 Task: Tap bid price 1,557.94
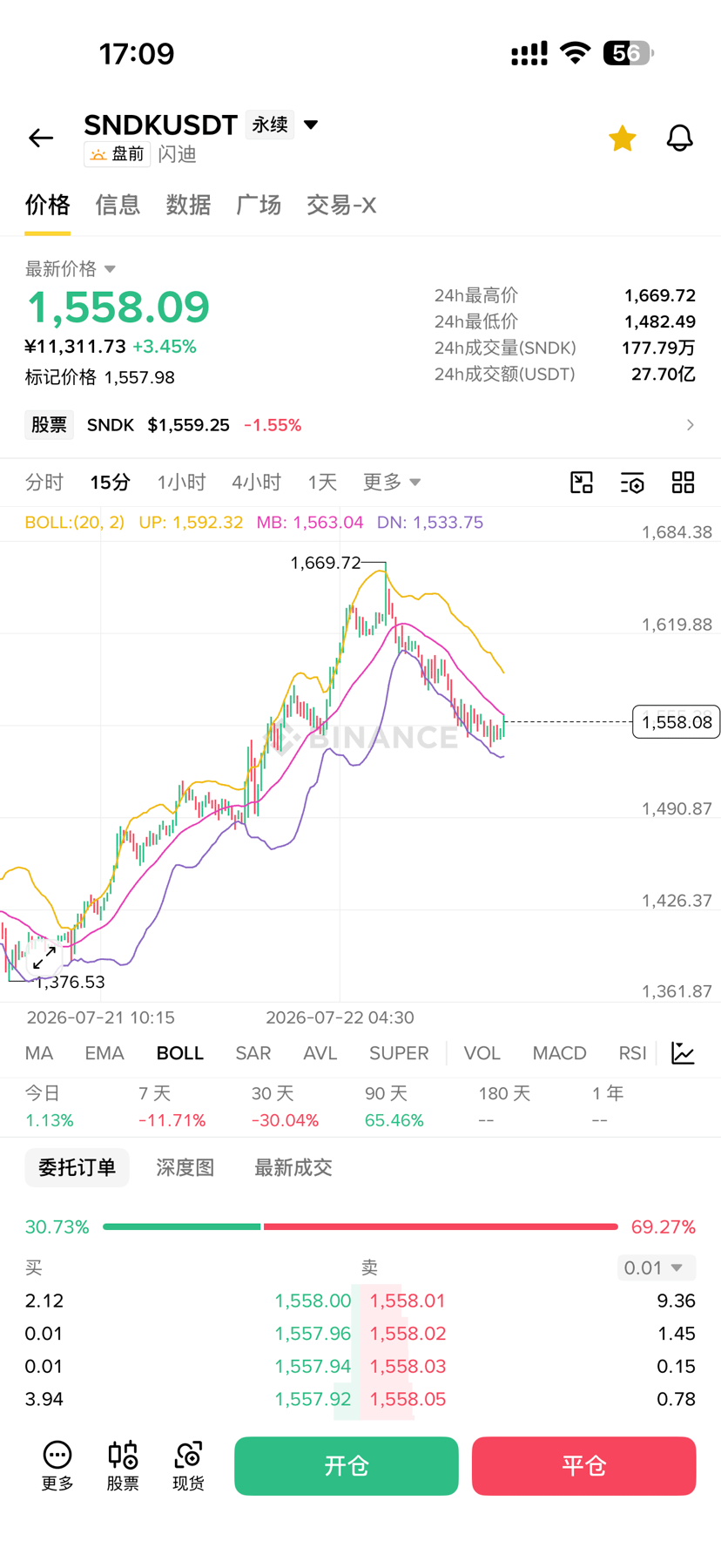313,1366
